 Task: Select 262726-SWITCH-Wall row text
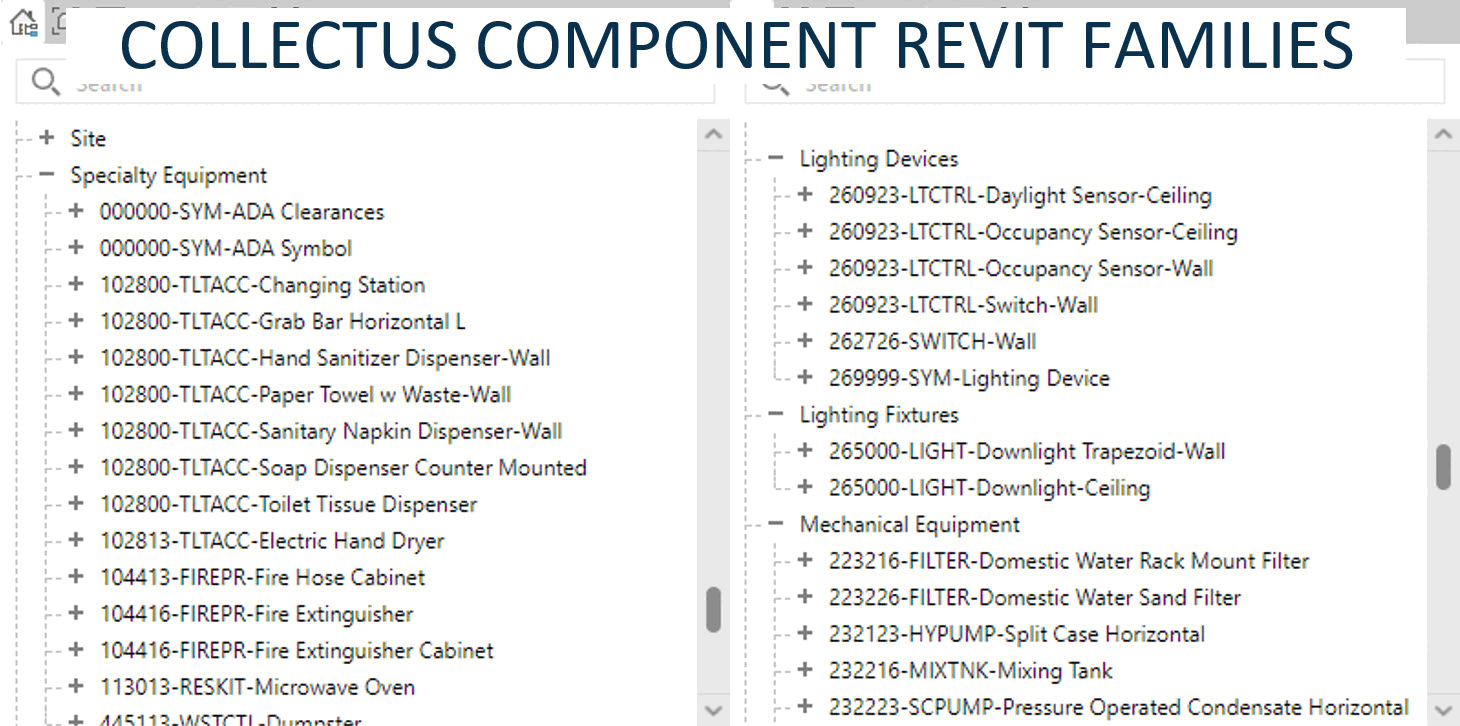(x=932, y=342)
